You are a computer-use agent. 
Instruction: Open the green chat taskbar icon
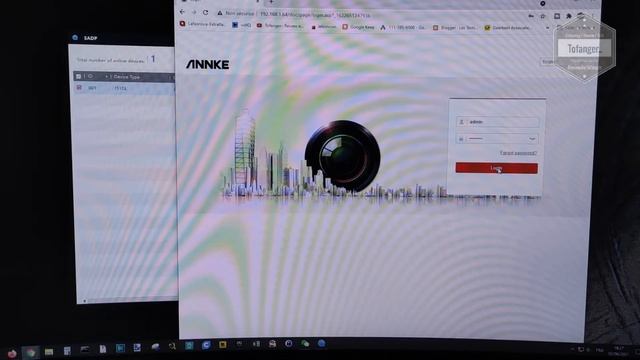click(305, 344)
